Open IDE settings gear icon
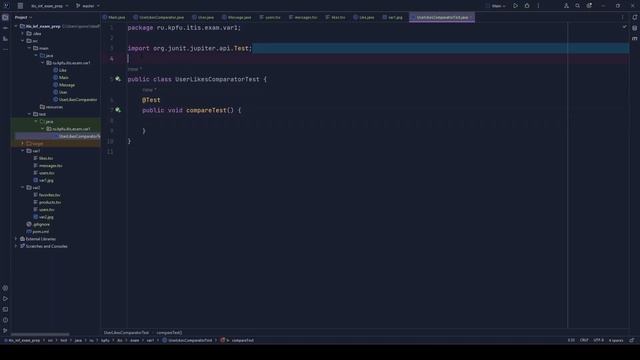 point(589,6)
